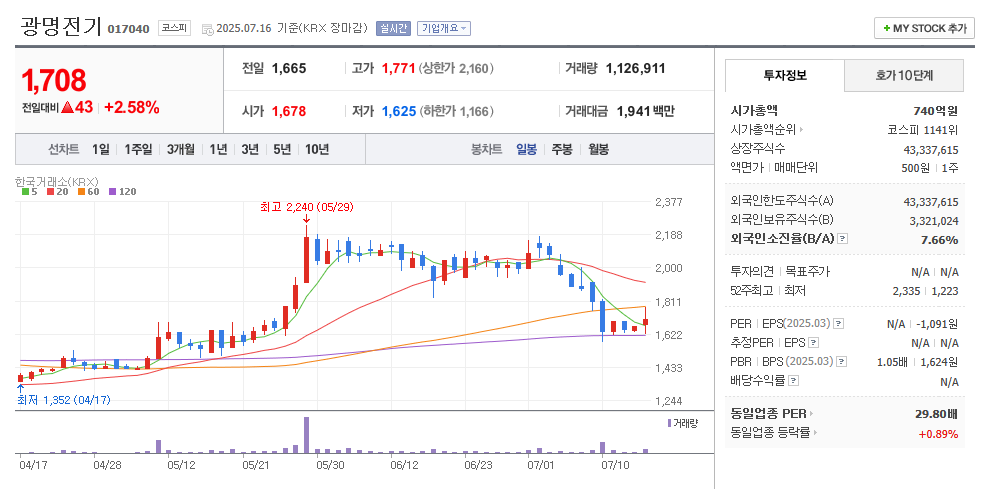The image size is (994, 489).
Task: Select 일봉 daily candle chart
Action: pyautogui.click(x=526, y=150)
